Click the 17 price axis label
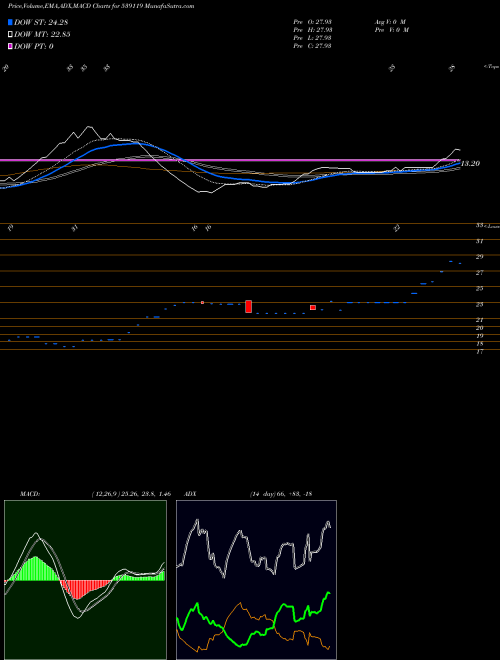 (x=479, y=352)
